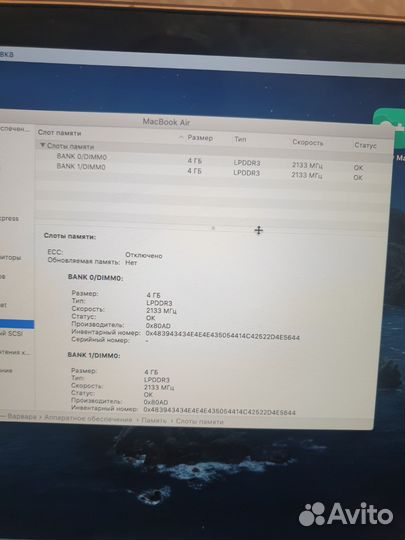The height and width of the screenshot is (540, 405).
Task: Click the 4 ГБ cell in BANK 0/DIMM0 row
Action: pyautogui.click(x=195, y=161)
